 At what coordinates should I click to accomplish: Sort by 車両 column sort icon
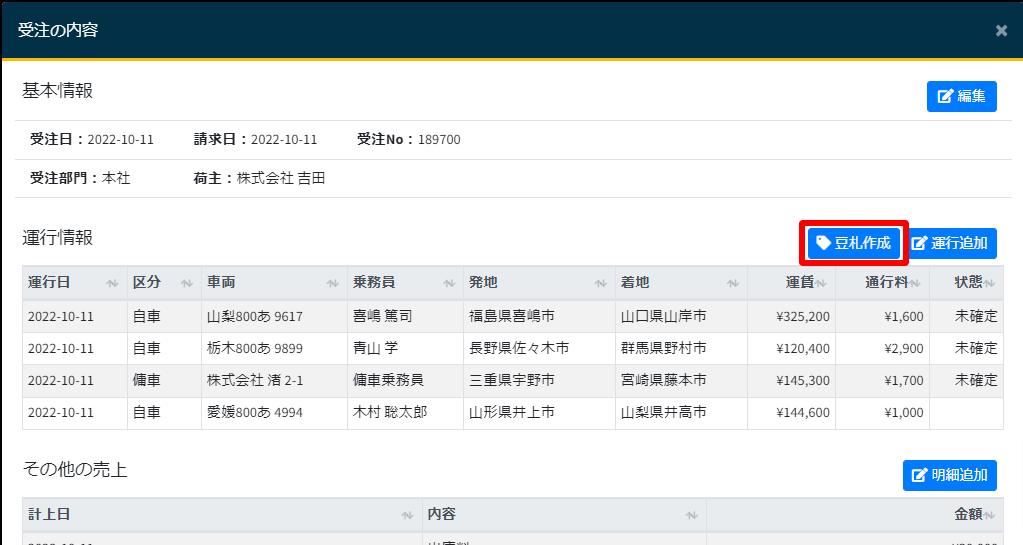(x=333, y=283)
